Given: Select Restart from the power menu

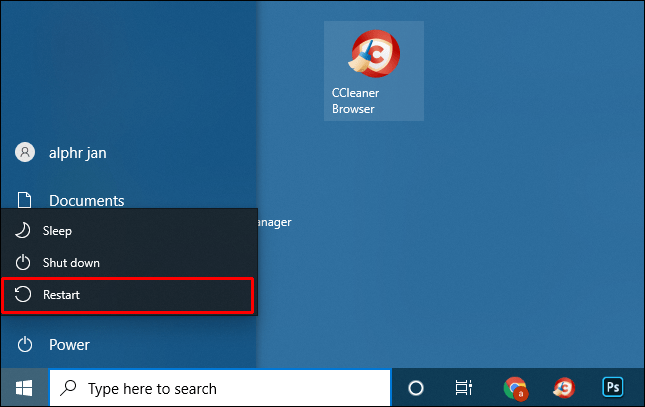Looking at the screenshot, I should 128,295.
